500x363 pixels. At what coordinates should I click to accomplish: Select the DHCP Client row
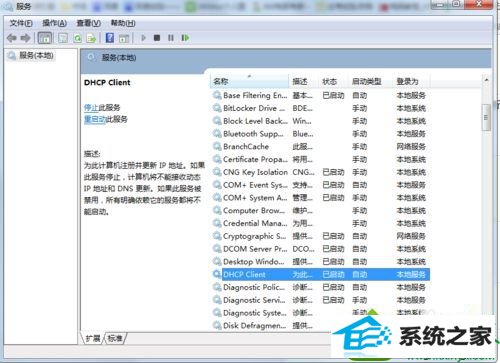(x=321, y=275)
